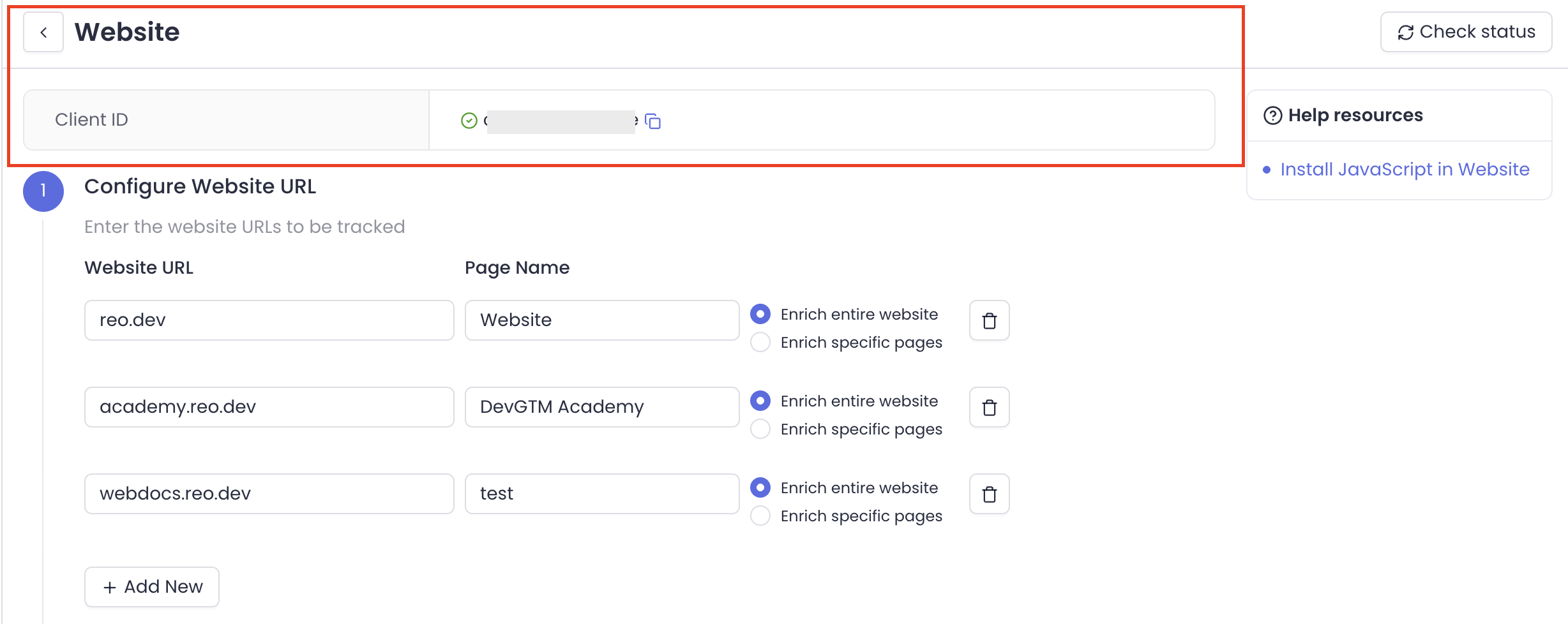Image resolution: width=1568 pixels, height=624 pixels.
Task: Click the Help resources question mark icon
Action: point(1272,115)
